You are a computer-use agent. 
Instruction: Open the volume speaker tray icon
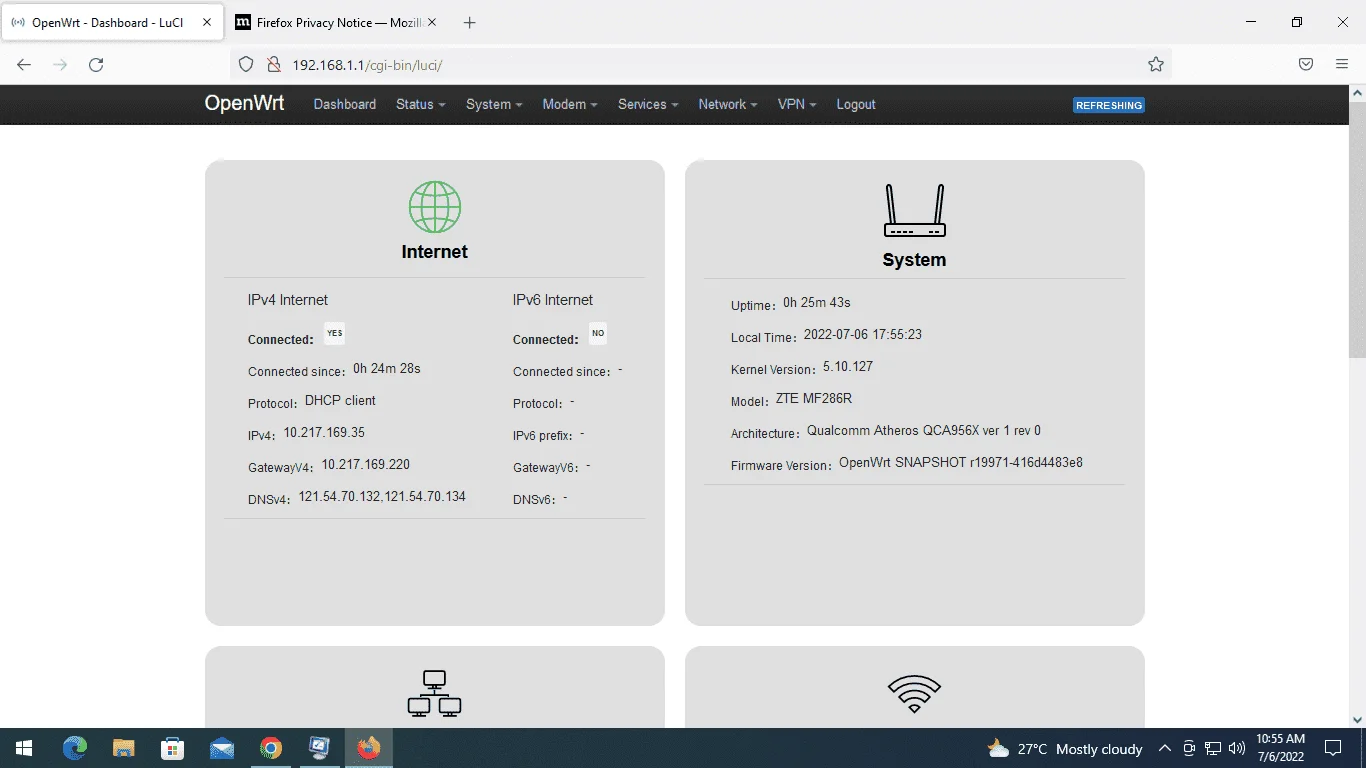[x=1237, y=748]
